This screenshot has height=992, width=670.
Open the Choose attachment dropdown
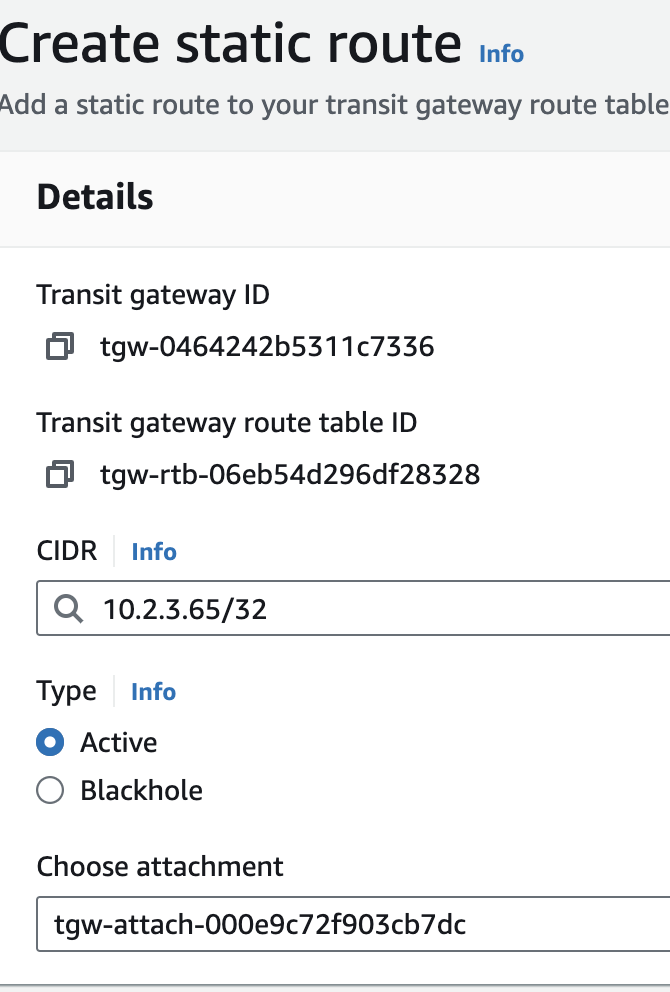tap(352, 924)
